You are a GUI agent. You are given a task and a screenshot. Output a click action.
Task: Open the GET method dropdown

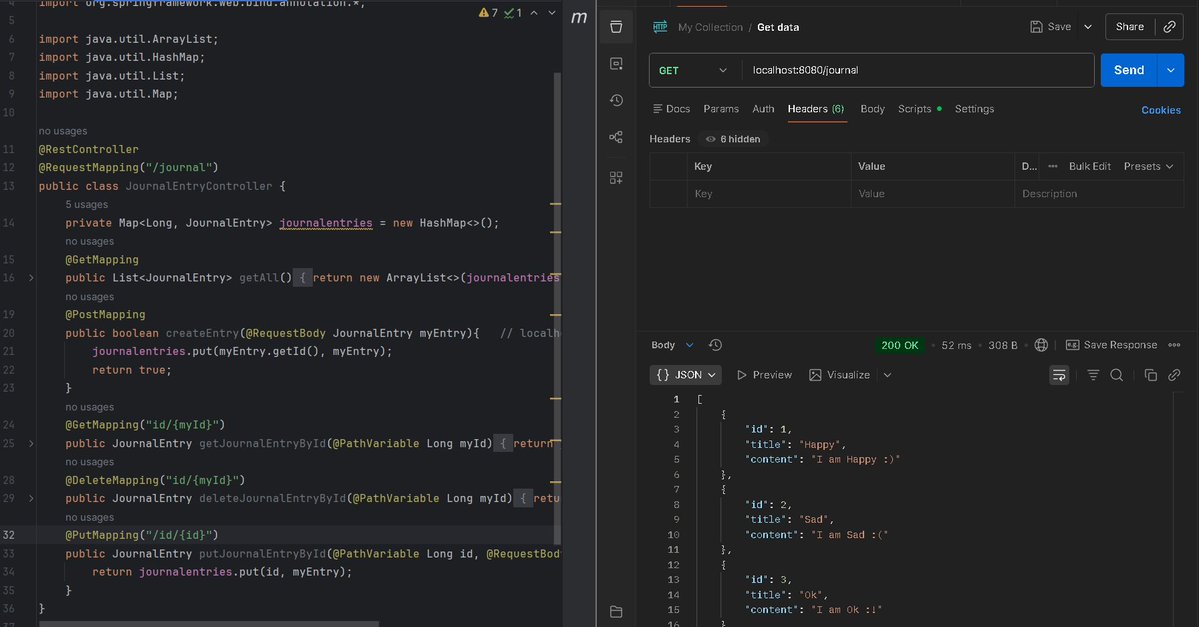[x=694, y=70]
